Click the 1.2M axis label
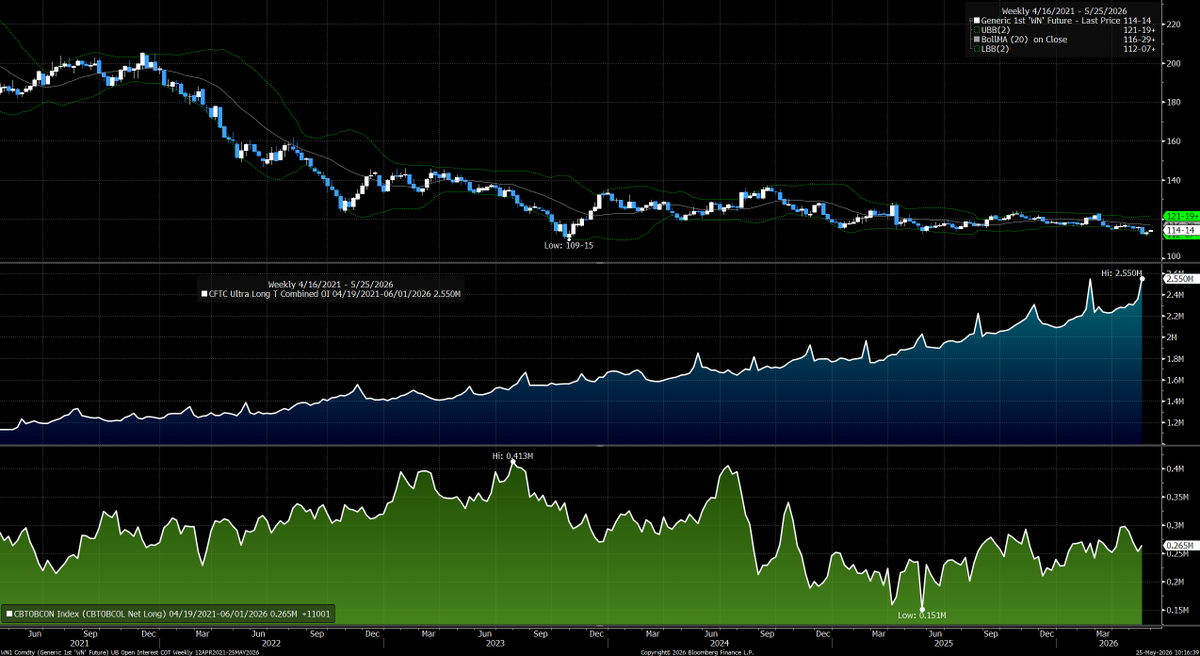This screenshot has height=656, width=1200. [x=1176, y=424]
